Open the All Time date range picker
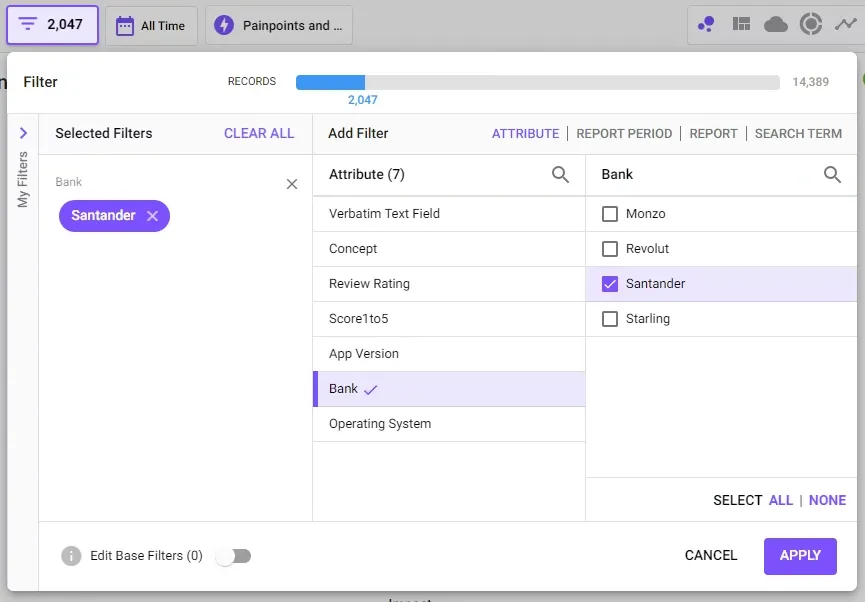Viewport: 865px width, 602px height. 151,25
